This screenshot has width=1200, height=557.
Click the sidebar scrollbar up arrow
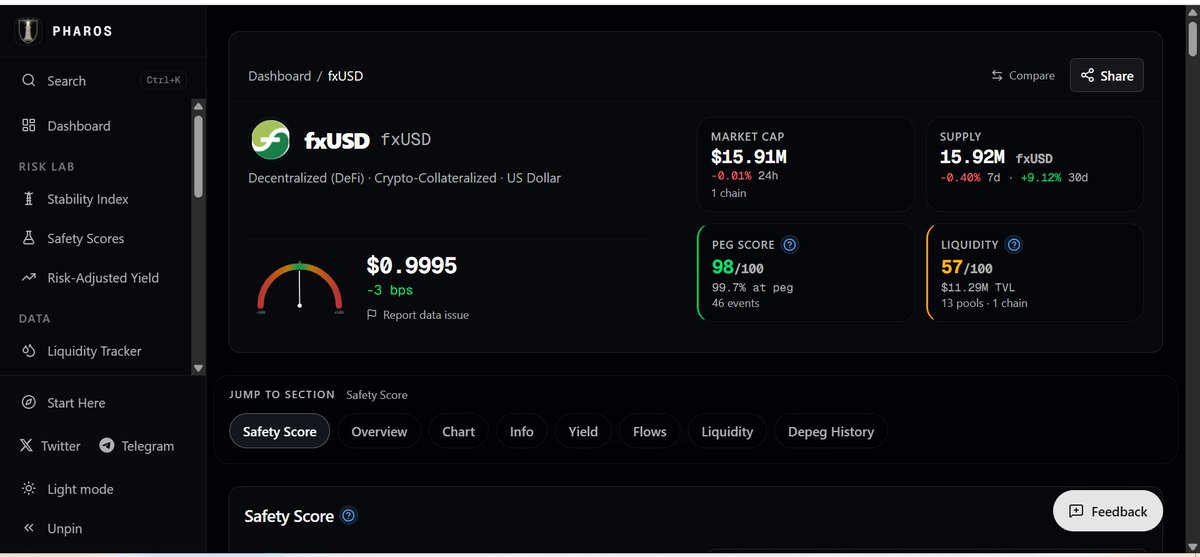pyautogui.click(x=198, y=106)
